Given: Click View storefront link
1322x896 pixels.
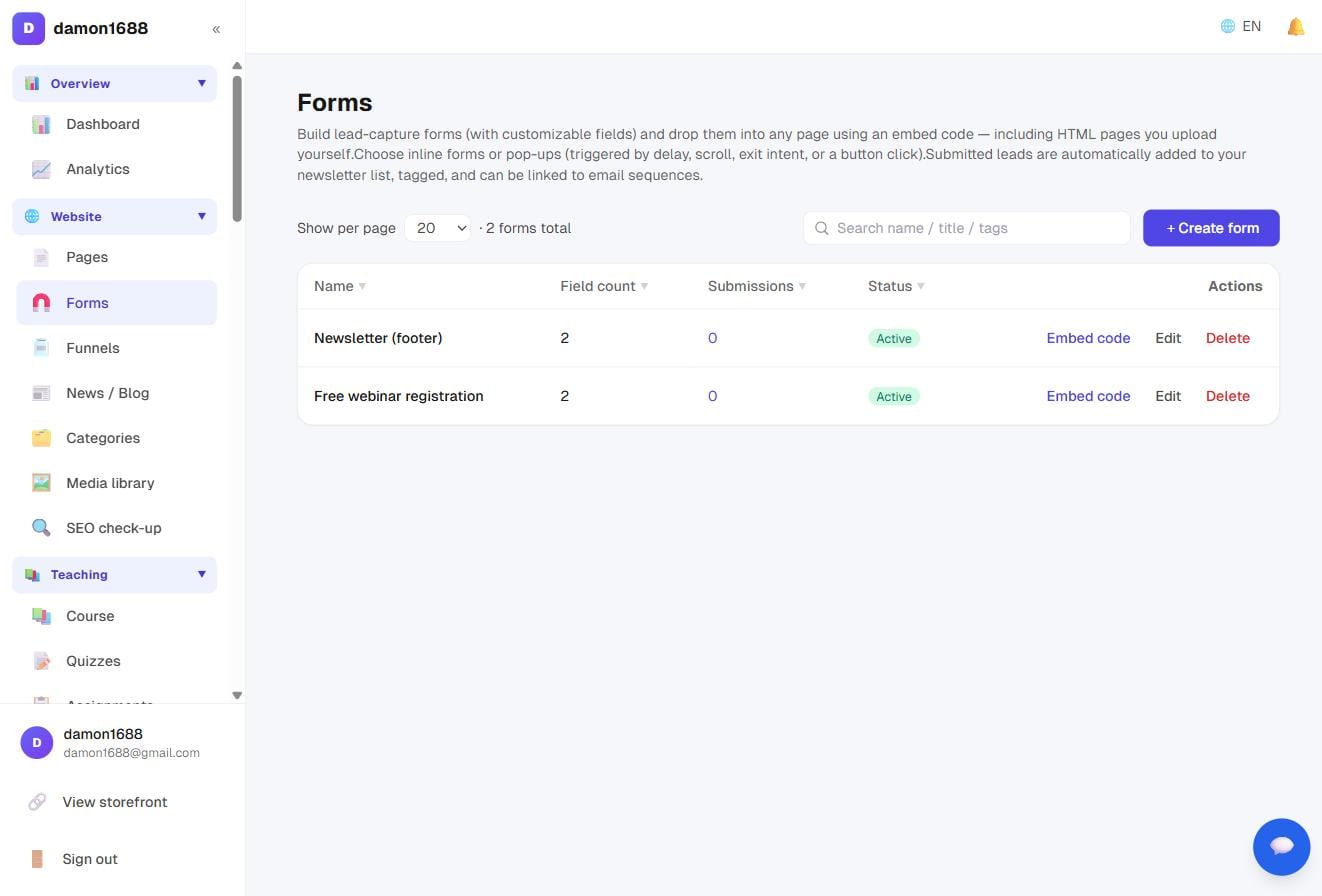Looking at the screenshot, I should 115,802.
